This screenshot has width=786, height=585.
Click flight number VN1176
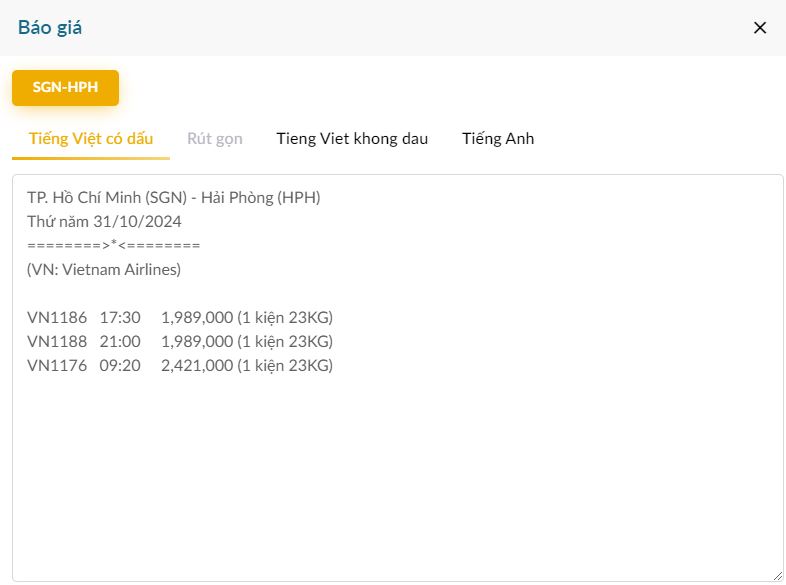pos(57,365)
